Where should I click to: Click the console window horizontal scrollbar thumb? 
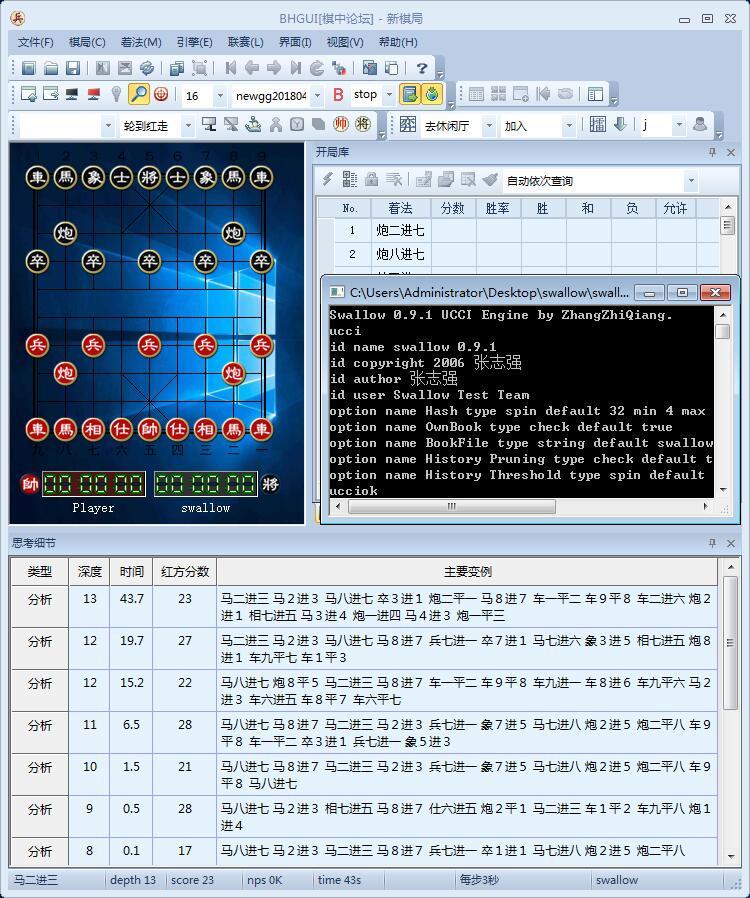tap(451, 506)
